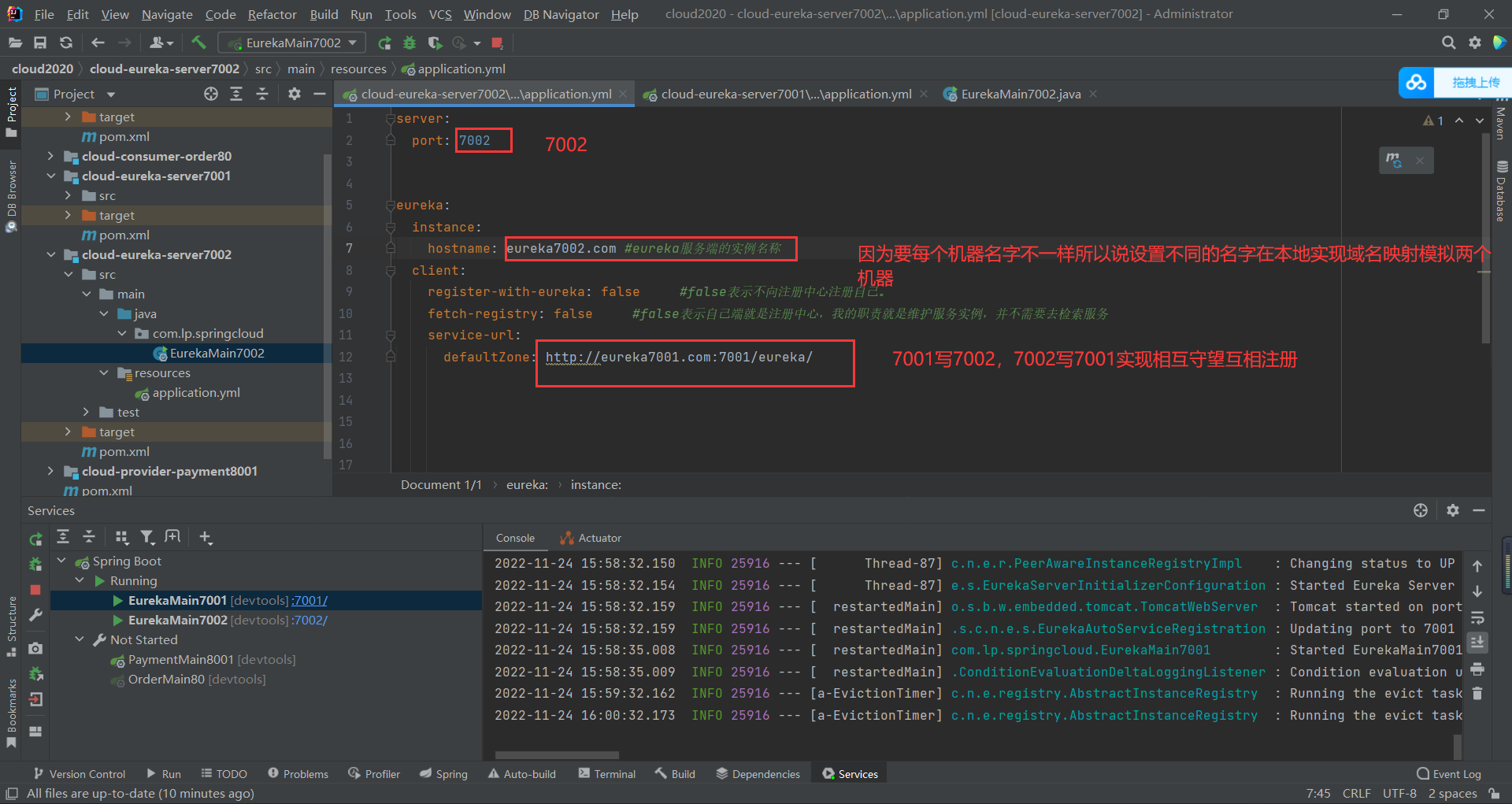
Task: Click the Debug bug icon in main toolbar
Action: click(409, 43)
